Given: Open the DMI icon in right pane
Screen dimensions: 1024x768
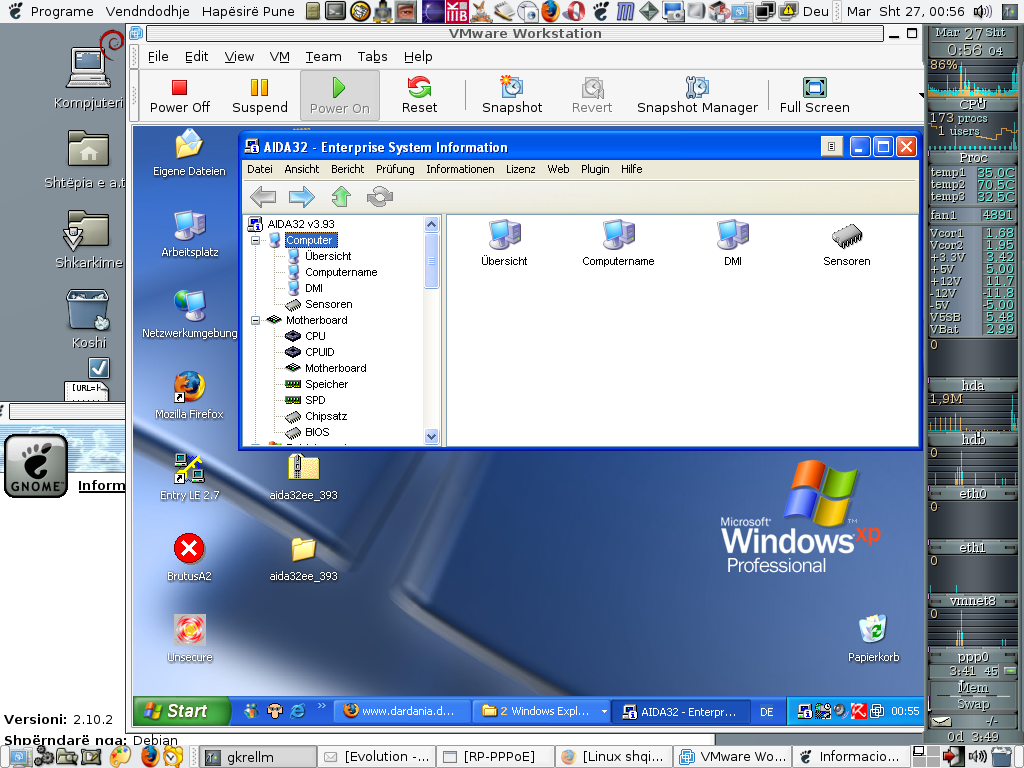Looking at the screenshot, I should pos(733,243).
